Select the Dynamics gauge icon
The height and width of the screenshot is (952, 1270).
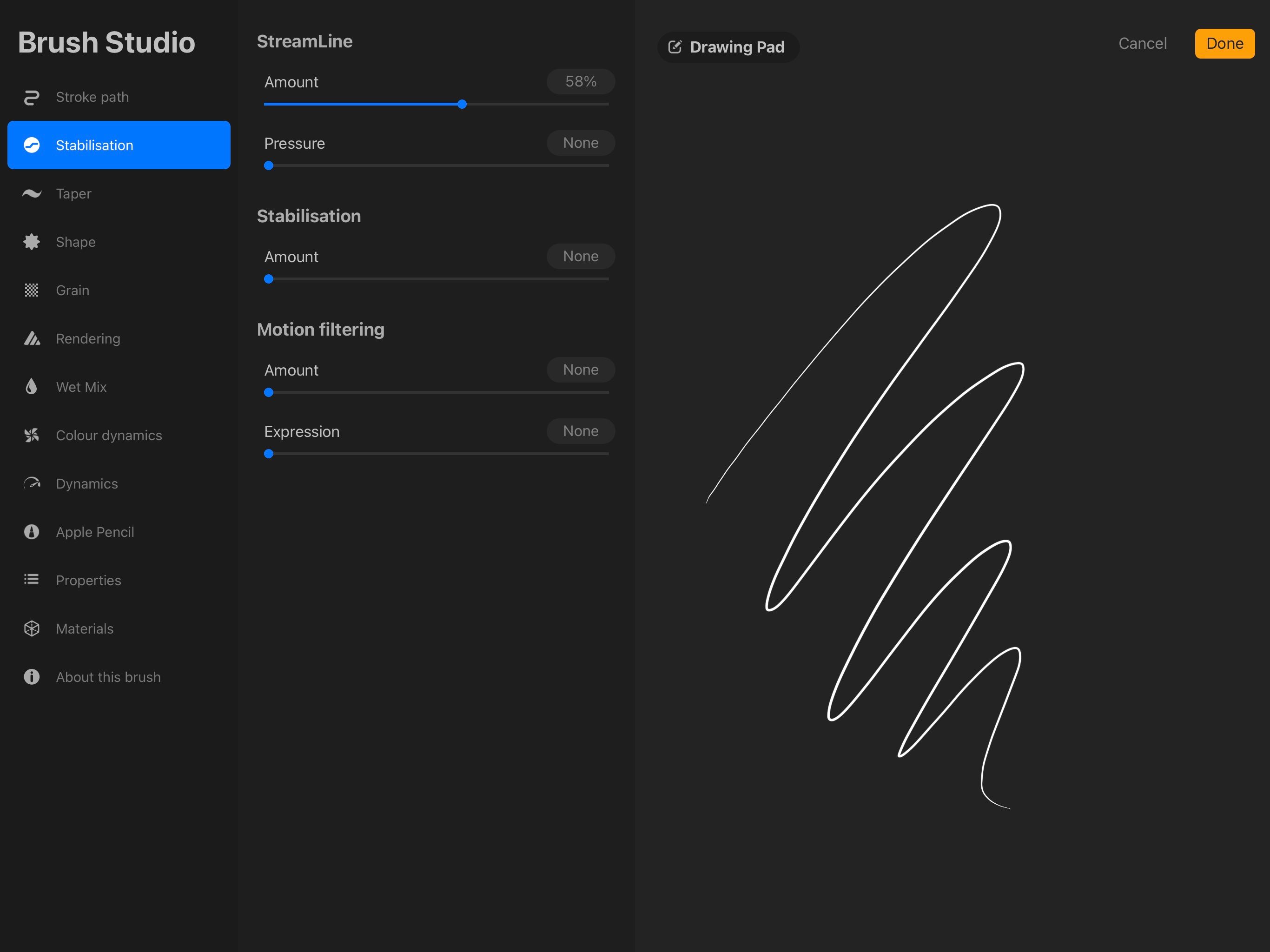[32, 483]
